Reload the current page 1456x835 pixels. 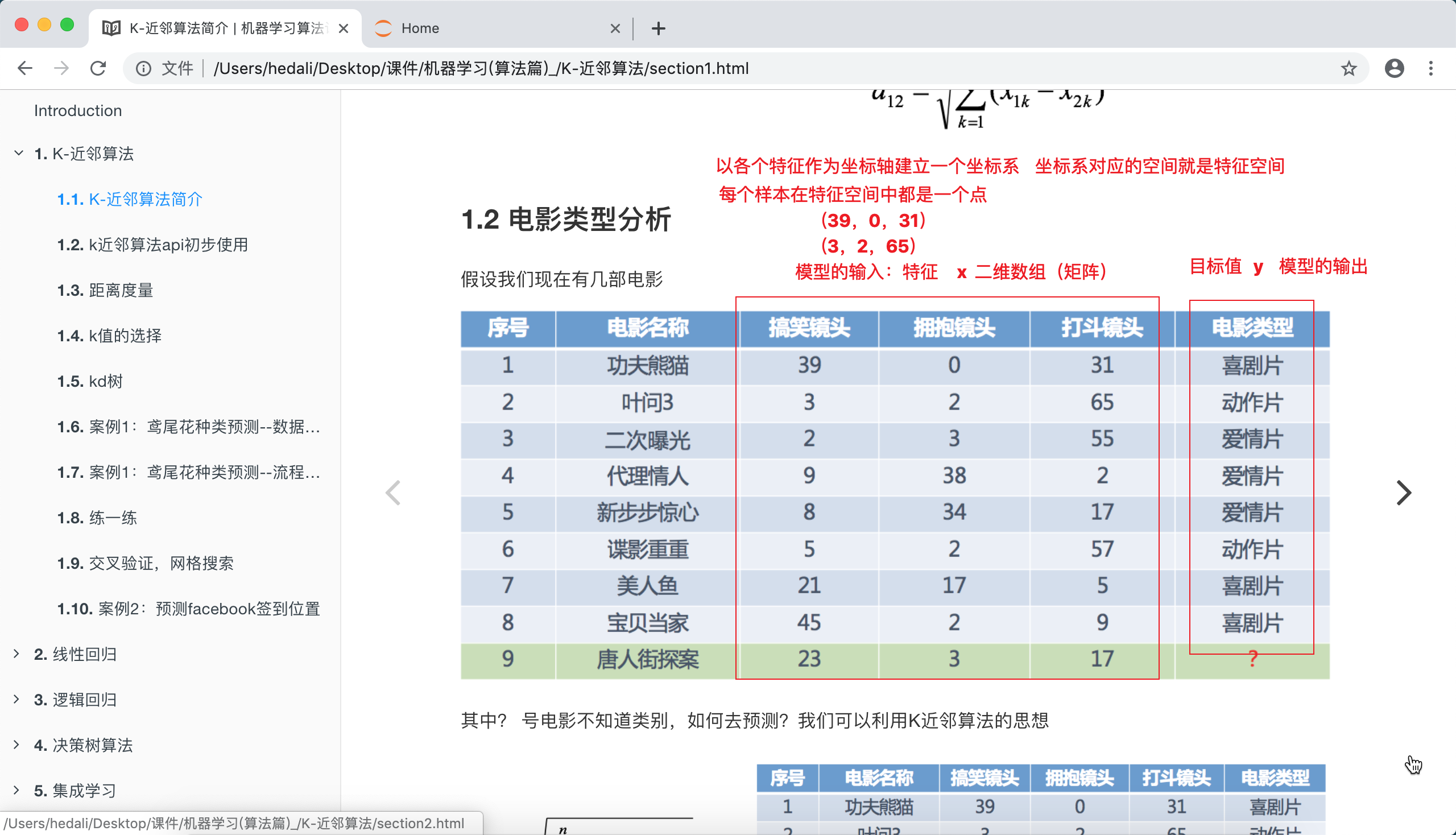click(x=98, y=68)
